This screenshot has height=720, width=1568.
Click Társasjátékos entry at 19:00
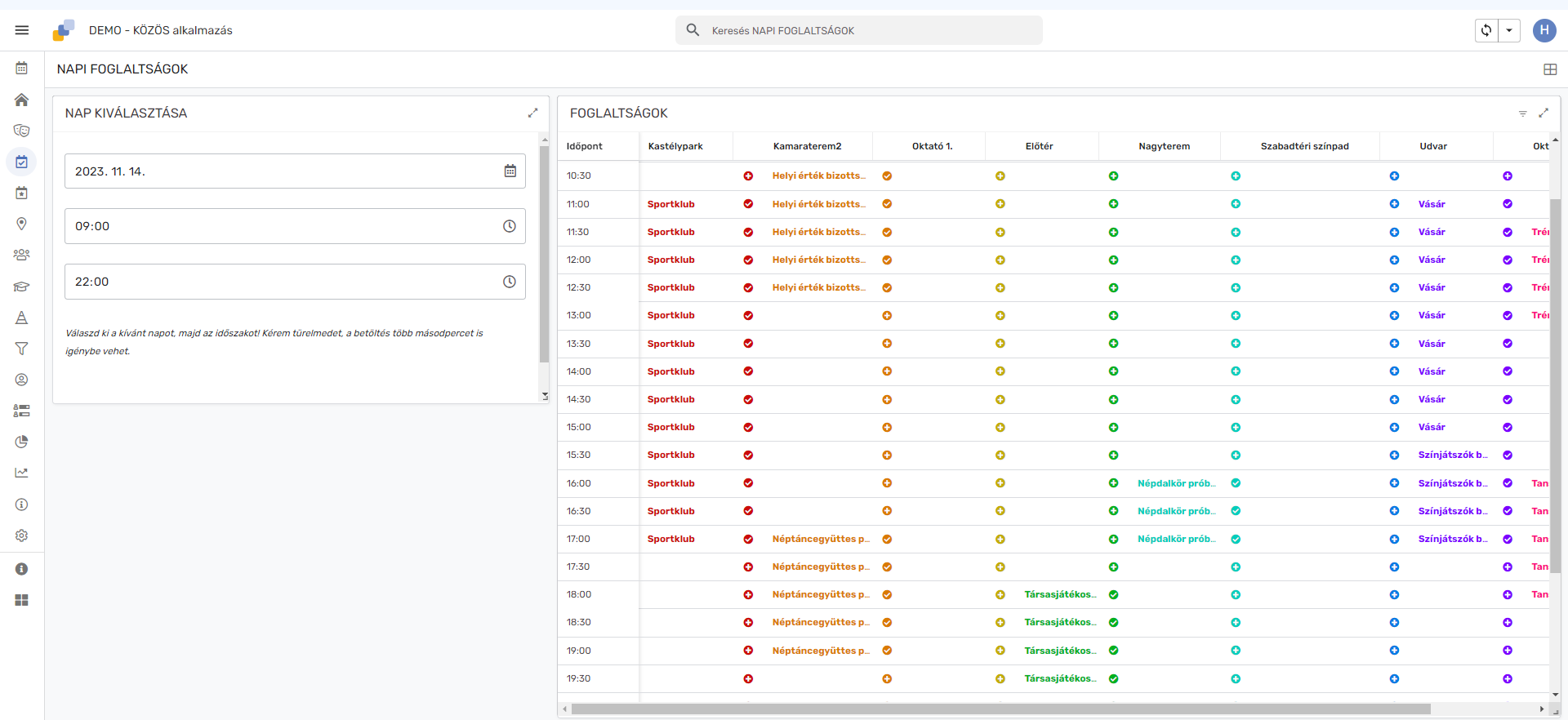pyautogui.click(x=1060, y=651)
